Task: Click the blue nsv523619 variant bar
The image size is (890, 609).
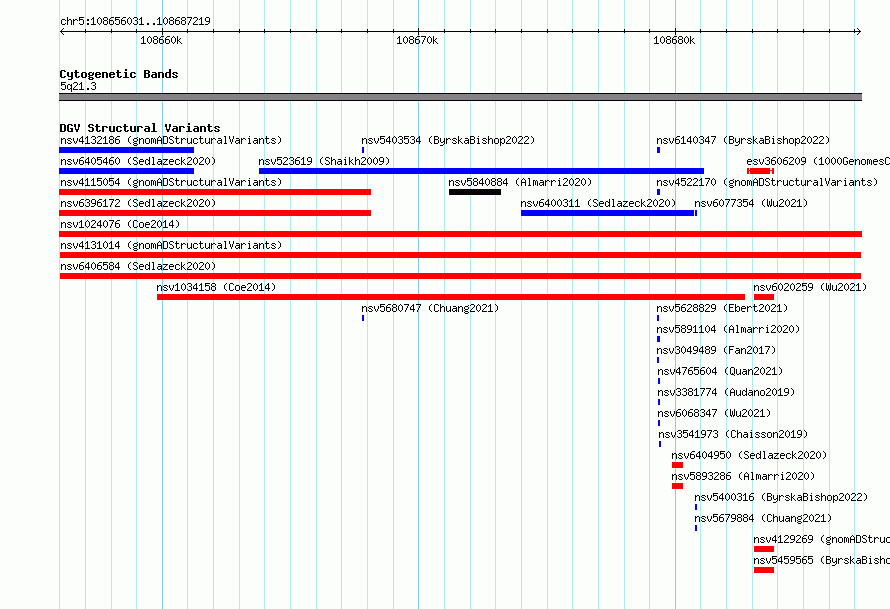Action: point(481,171)
